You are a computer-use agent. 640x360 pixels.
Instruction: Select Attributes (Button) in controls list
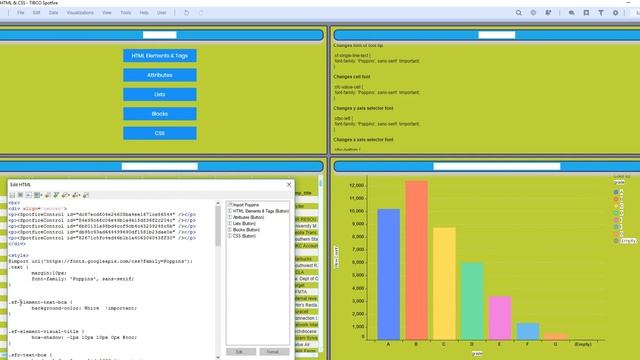point(246,217)
